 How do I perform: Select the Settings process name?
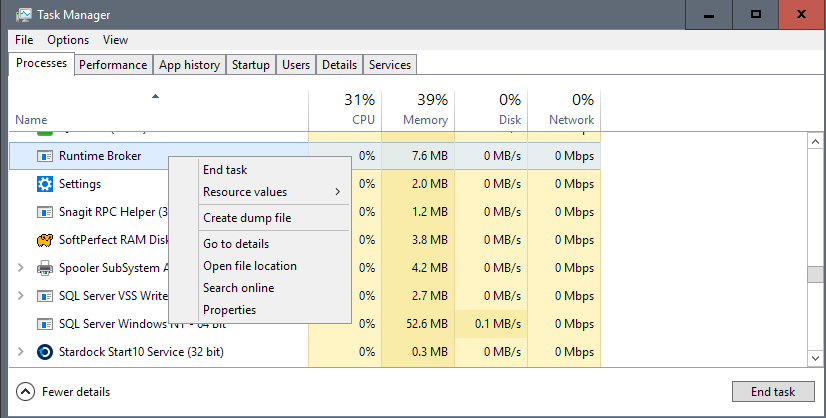click(80, 184)
